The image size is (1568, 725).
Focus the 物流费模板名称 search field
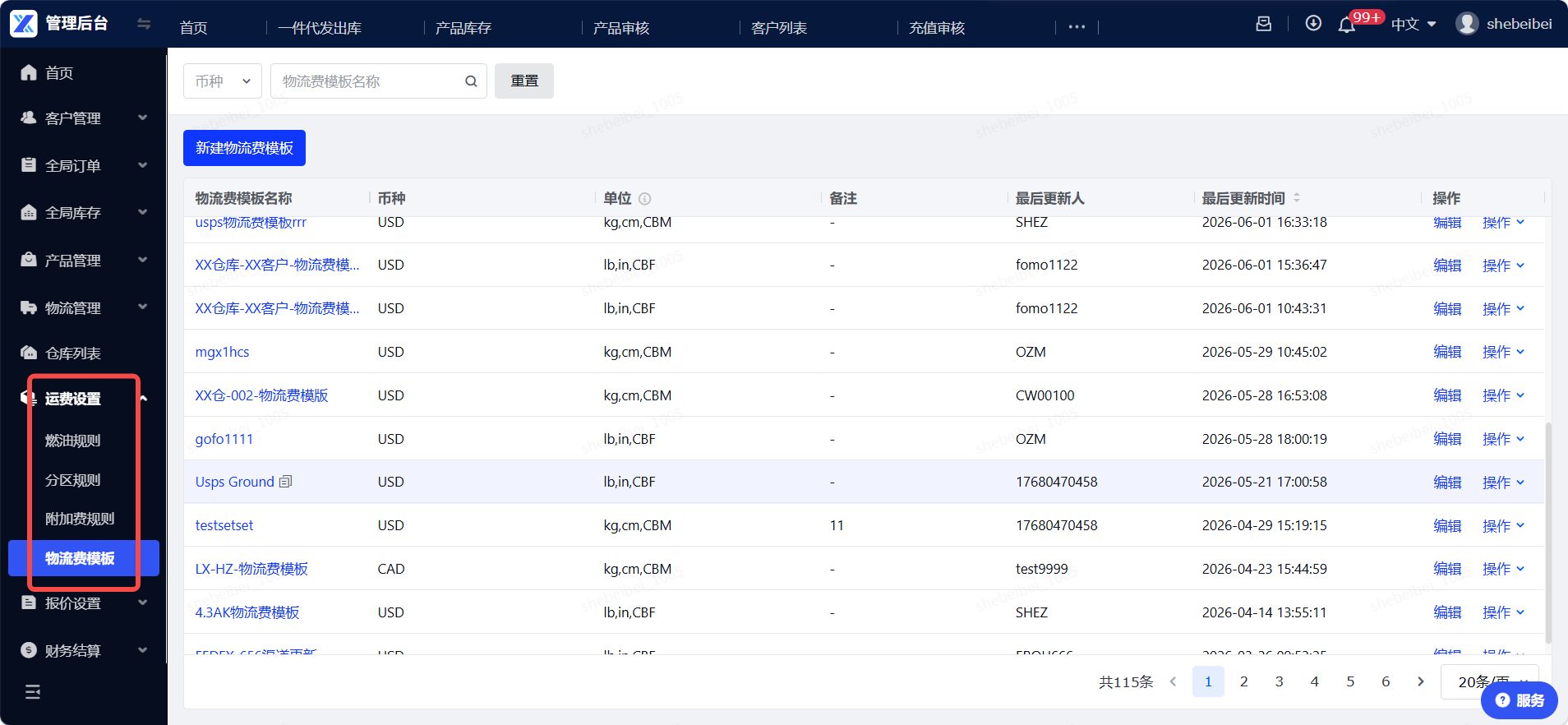(378, 81)
